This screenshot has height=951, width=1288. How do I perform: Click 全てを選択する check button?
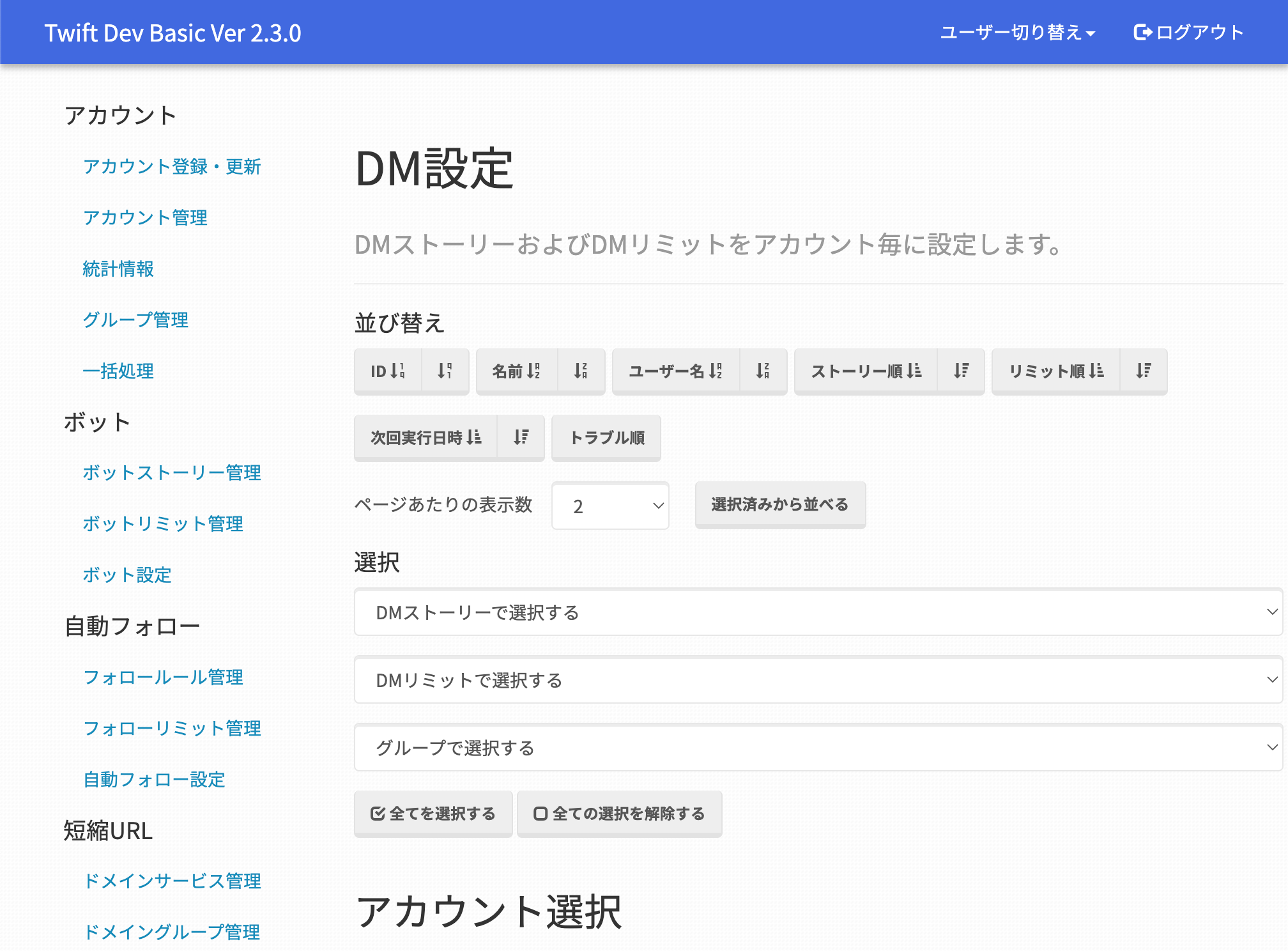433,814
